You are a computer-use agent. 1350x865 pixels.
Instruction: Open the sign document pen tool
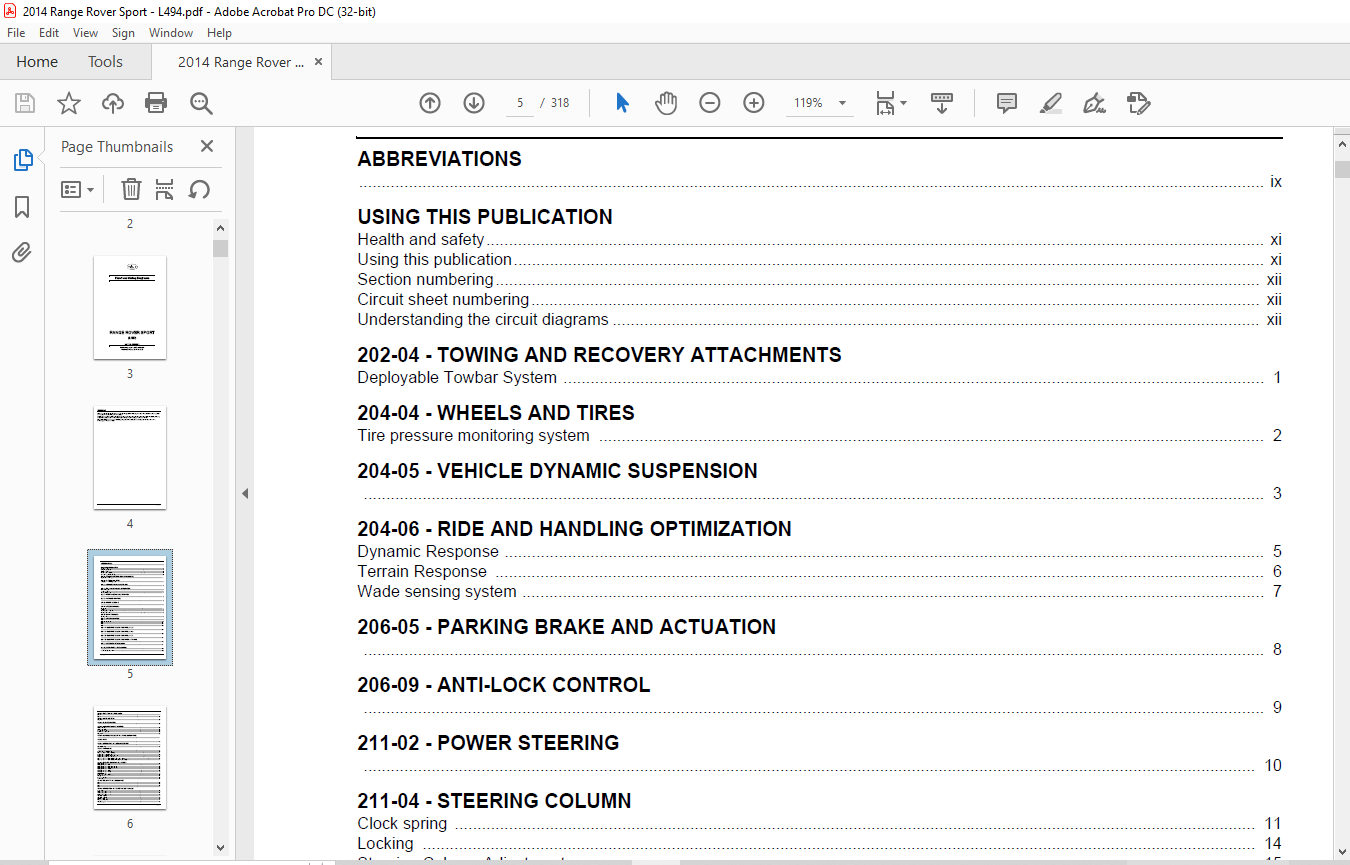(x=1095, y=103)
